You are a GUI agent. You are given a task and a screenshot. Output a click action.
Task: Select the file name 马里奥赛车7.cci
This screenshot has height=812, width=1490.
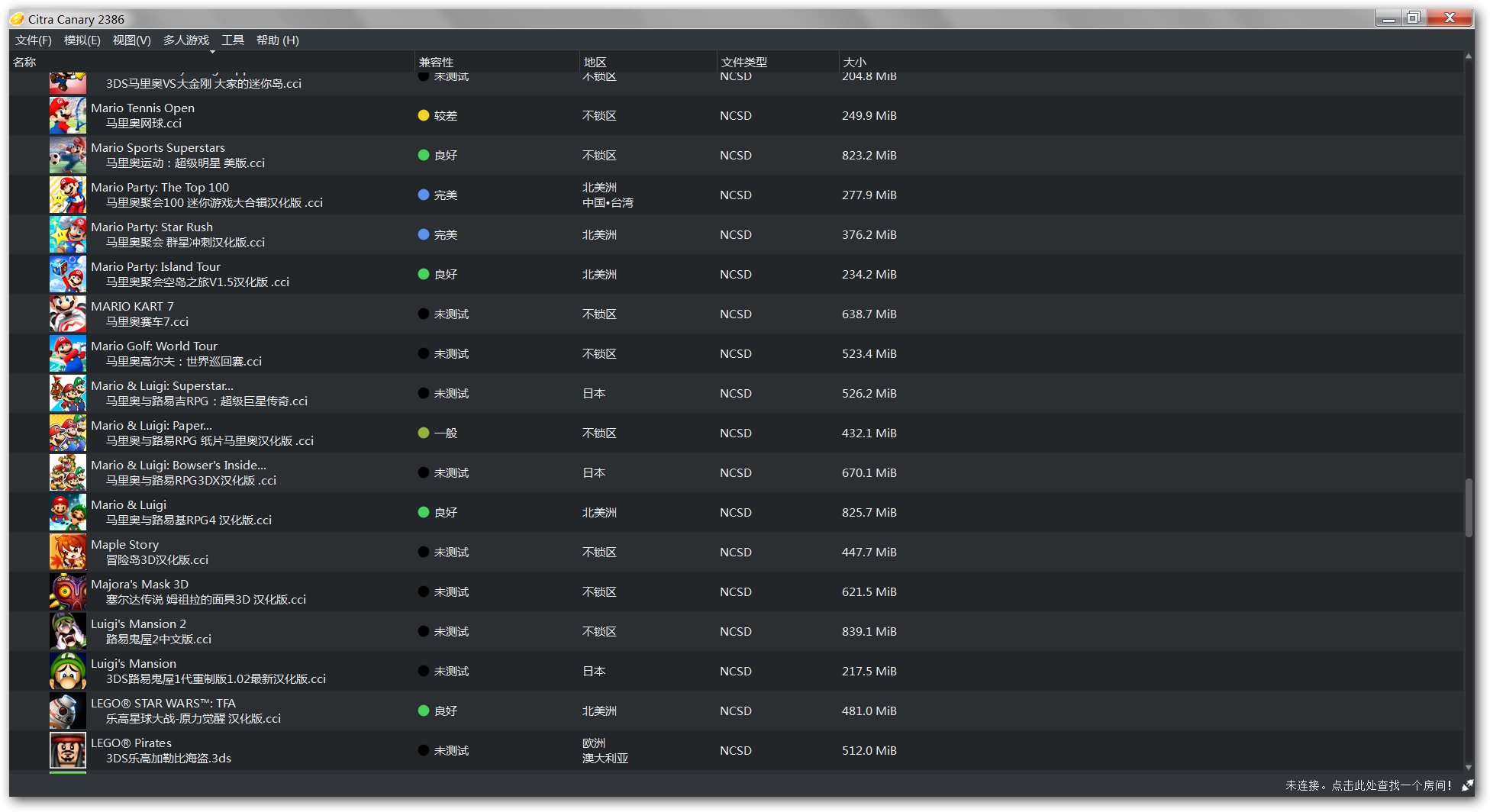[x=147, y=322]
